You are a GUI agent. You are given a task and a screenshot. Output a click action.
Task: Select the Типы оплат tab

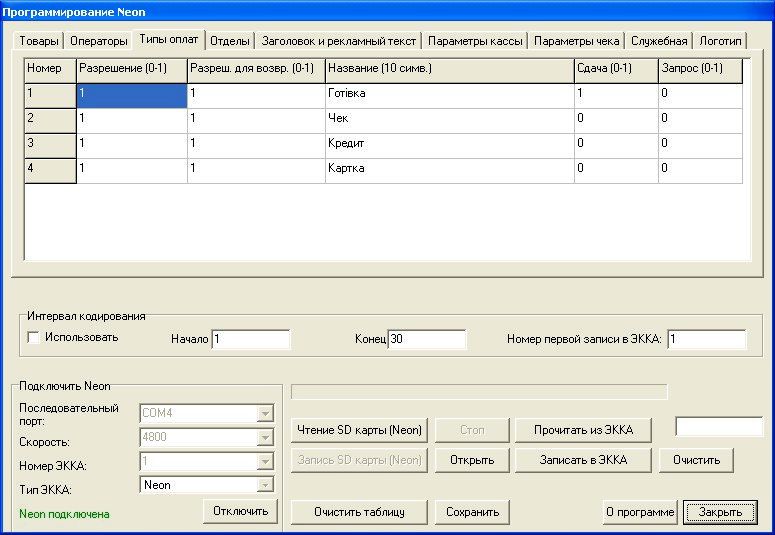point(169,40)
